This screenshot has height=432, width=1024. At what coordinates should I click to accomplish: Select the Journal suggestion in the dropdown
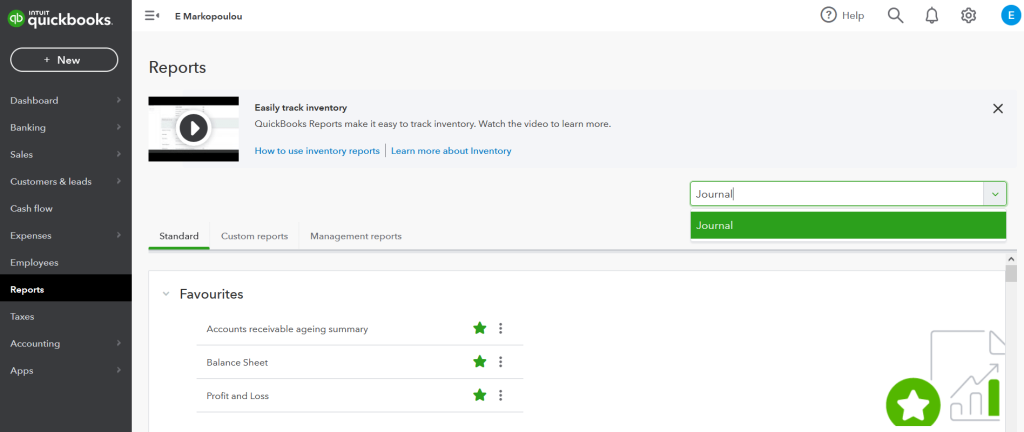848,225
